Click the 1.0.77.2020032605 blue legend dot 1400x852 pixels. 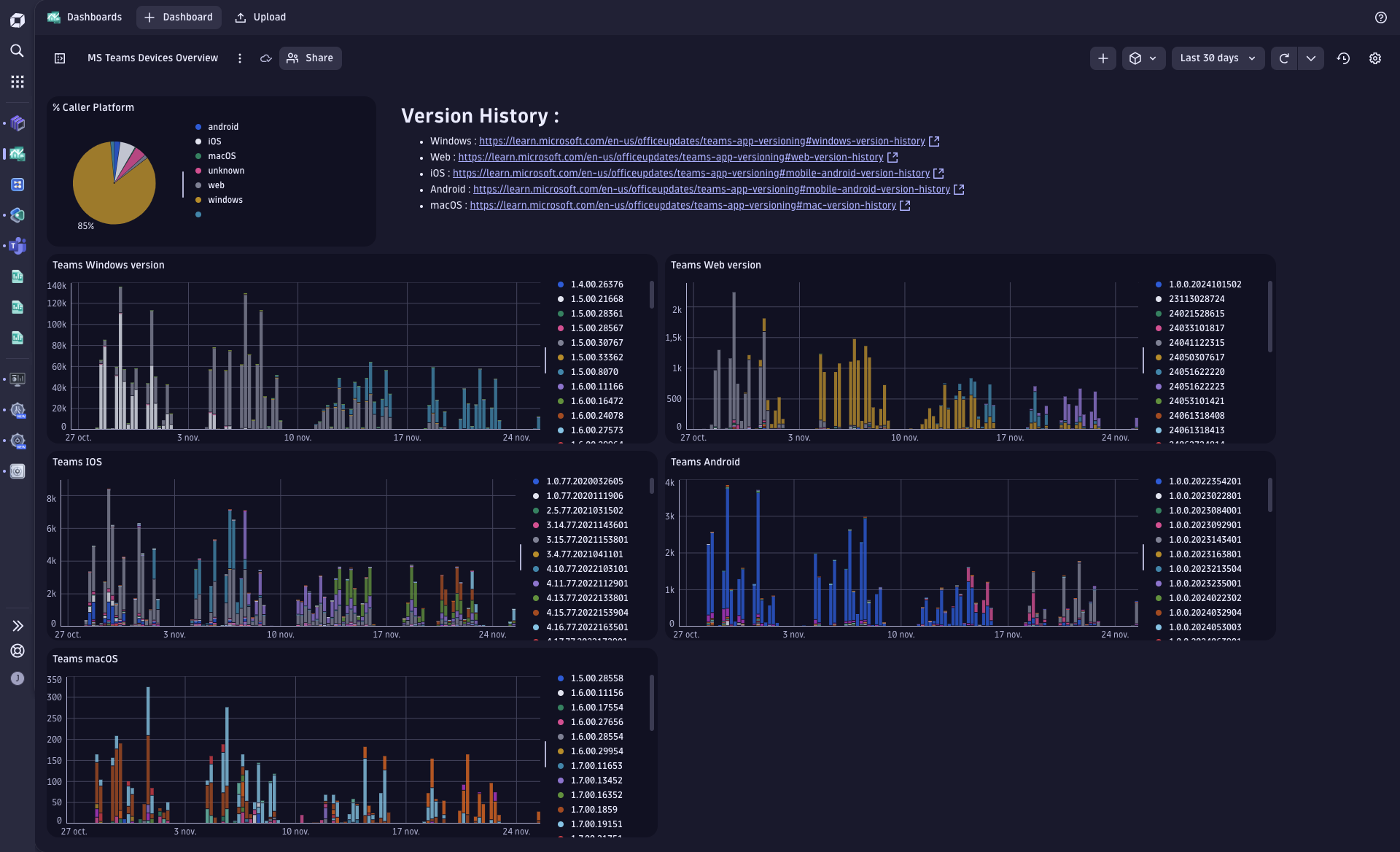pos(536,481)
